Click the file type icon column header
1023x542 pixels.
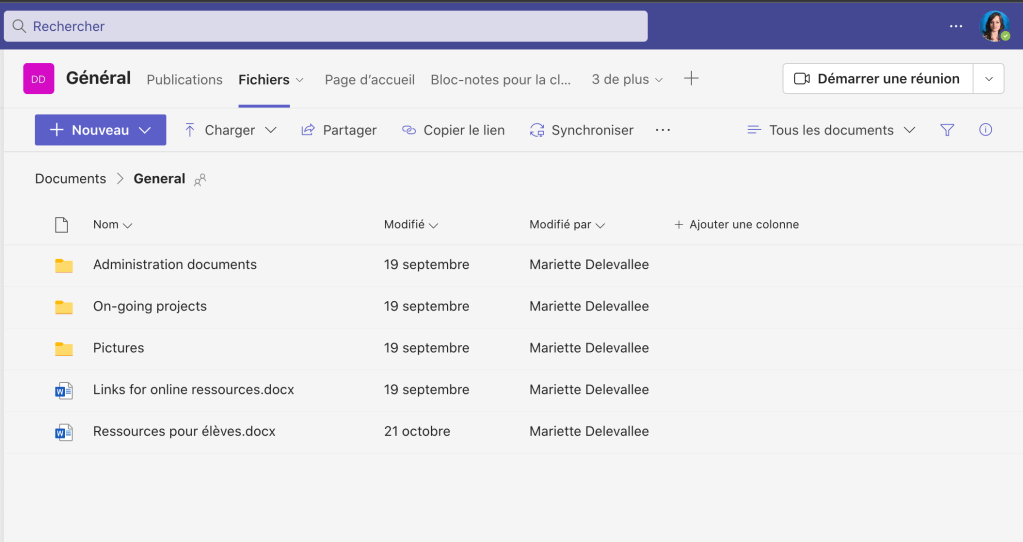pyautogui.click(x=62, y=225)
